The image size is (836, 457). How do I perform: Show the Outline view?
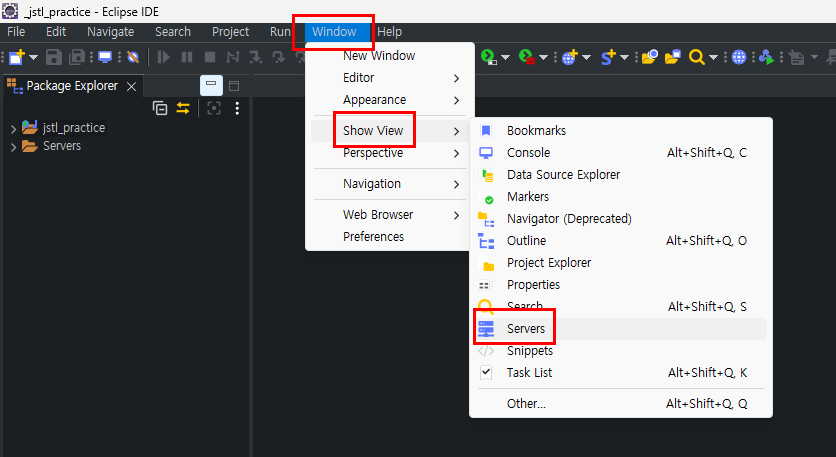pyautogui.click(x=621, y=241)
